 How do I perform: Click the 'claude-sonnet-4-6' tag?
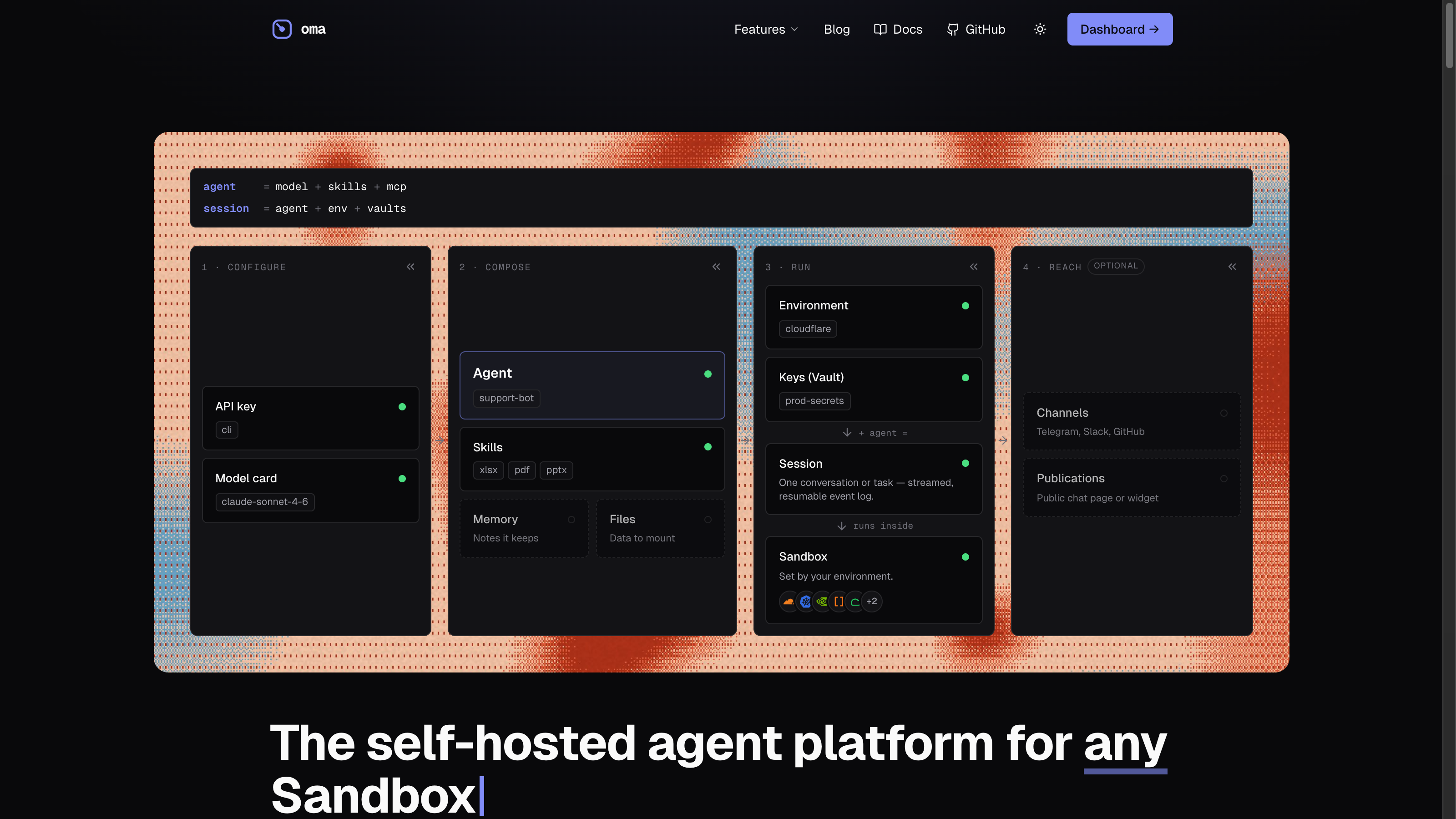coord(264,502)
